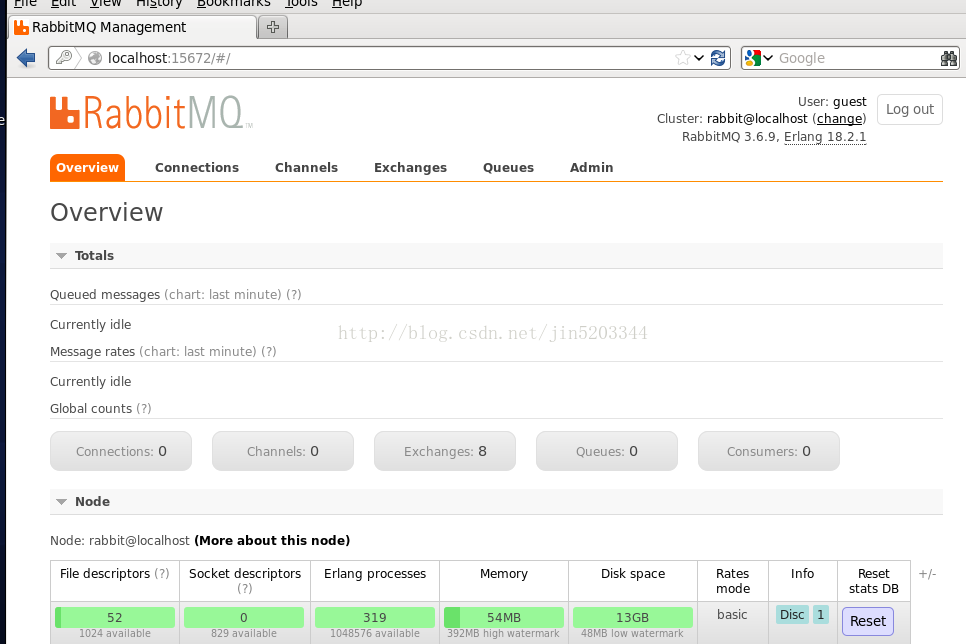
Task: Bookmark page with the star icon
Action: pyautogui.click(x=682, y=58)
